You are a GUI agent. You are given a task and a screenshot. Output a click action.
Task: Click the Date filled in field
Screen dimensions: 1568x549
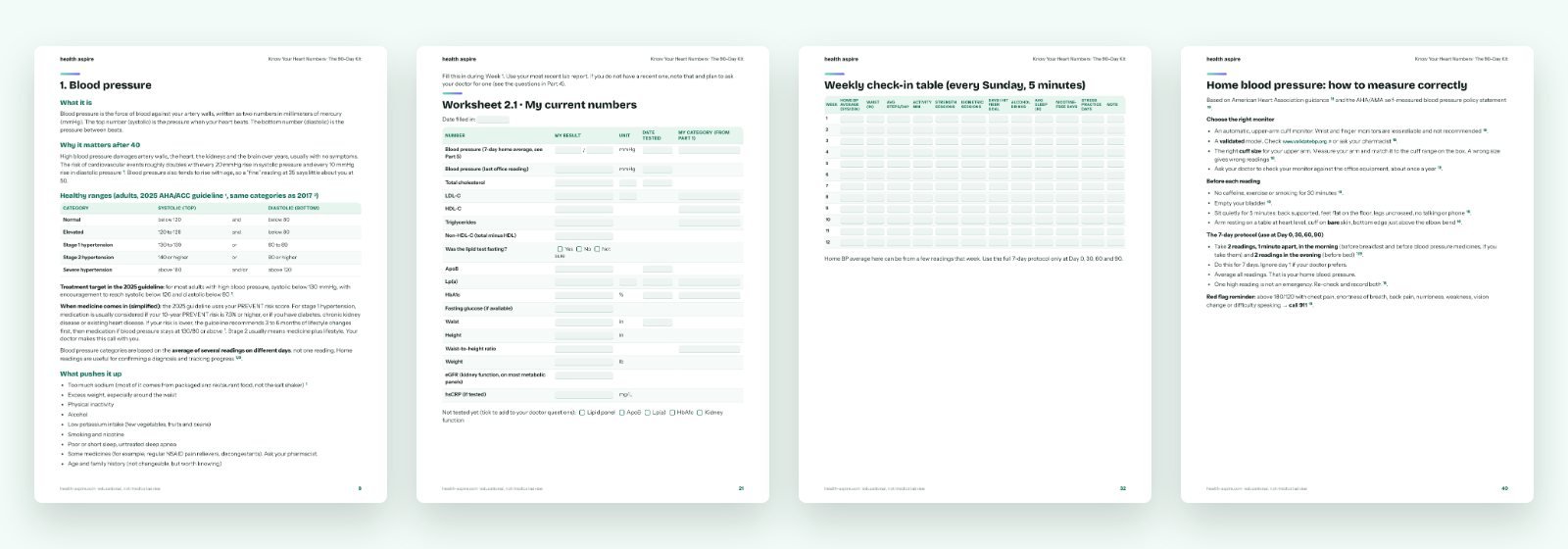tap(493, 120)
